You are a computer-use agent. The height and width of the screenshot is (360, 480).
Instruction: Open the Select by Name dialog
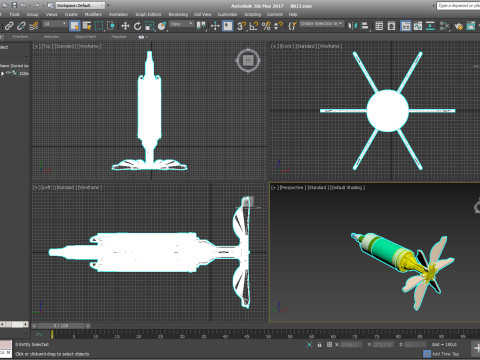tap(87, 26)
